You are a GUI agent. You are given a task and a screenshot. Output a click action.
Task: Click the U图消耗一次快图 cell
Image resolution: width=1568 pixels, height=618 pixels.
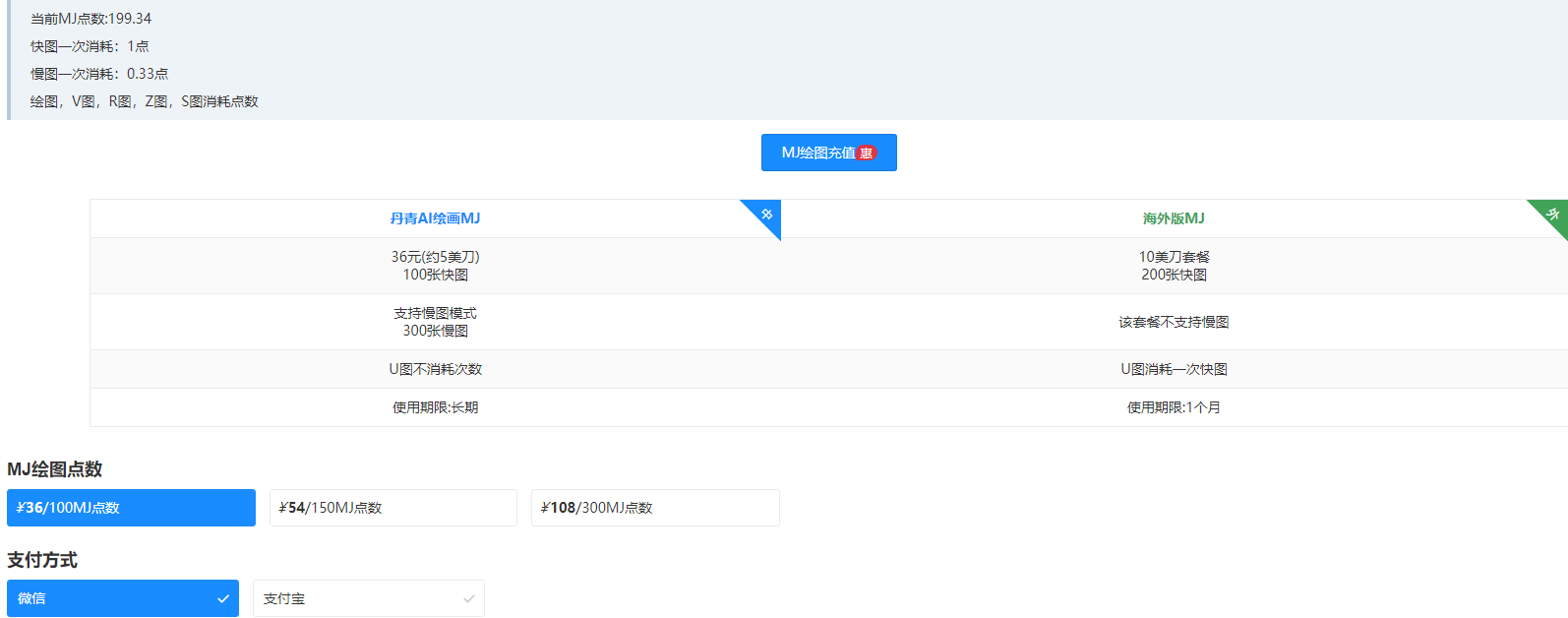(x=1174, y=369)
